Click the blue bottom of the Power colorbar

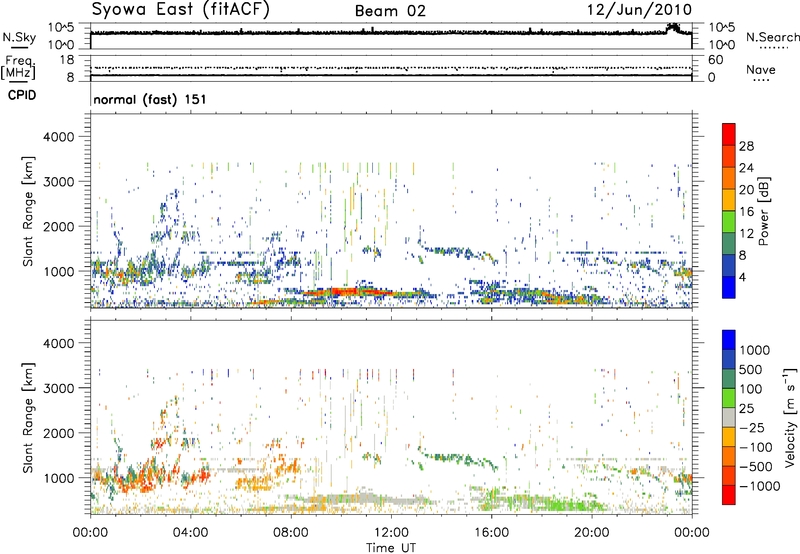[x=729, y=288]
